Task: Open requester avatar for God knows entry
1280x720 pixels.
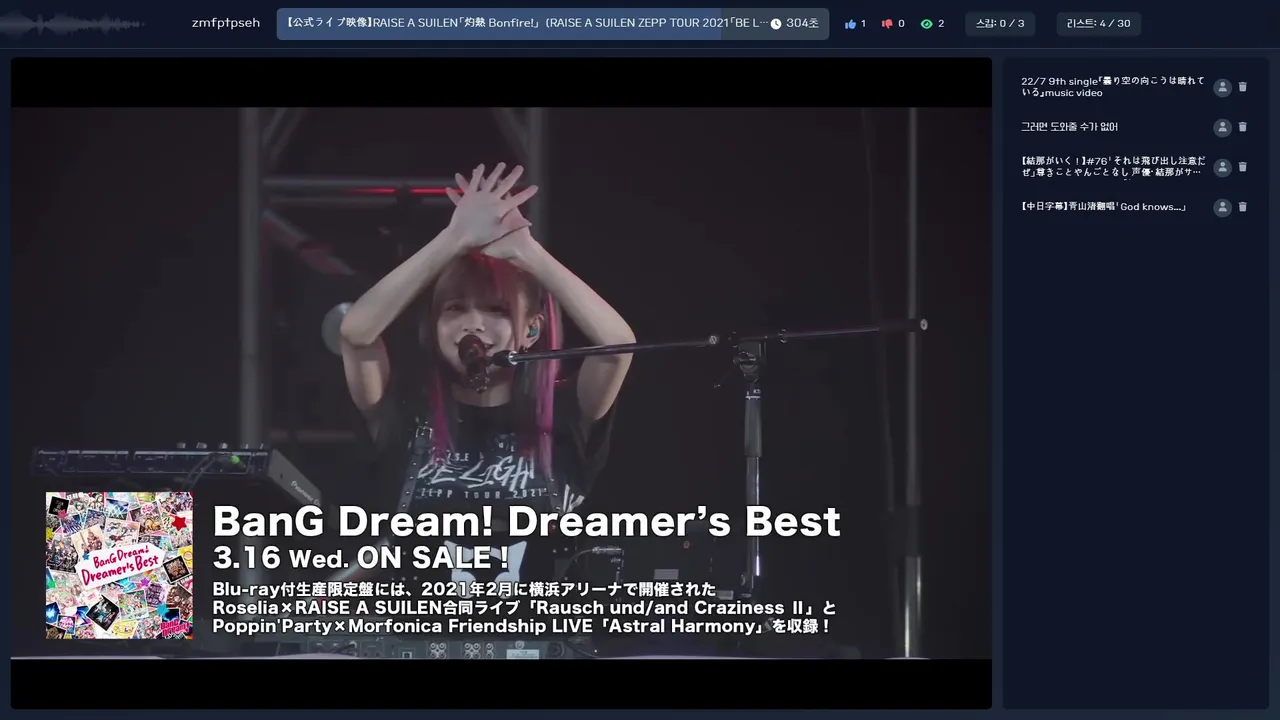Action: pyautogui.click(x=1222, y=207)
